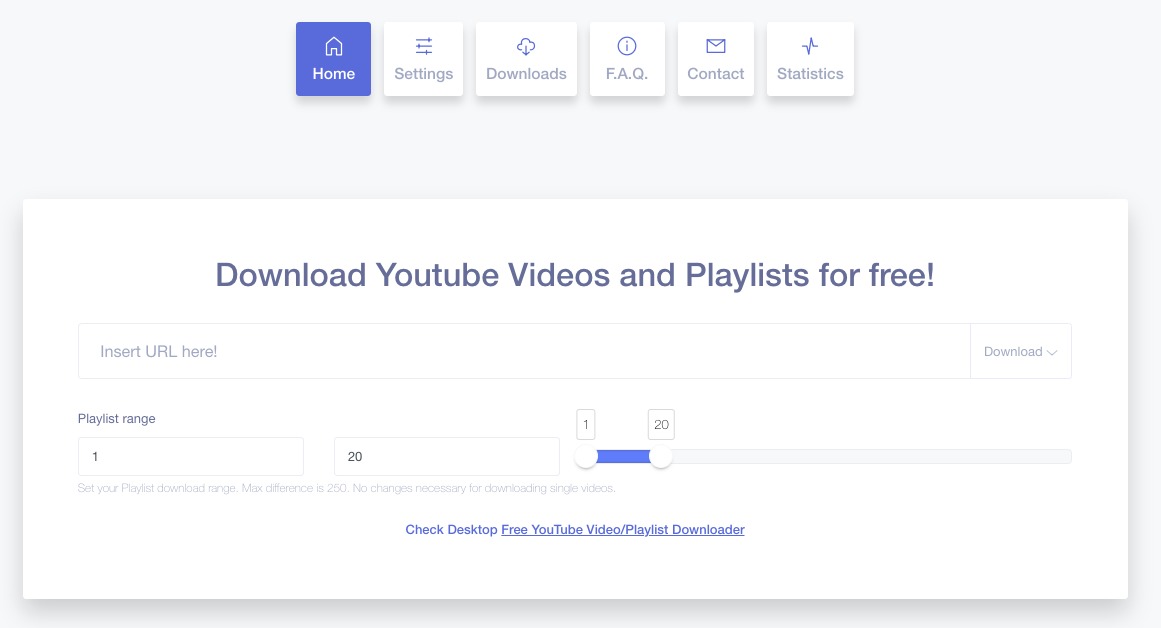Open the Contact tab label
The image size is (1161, 628).
point(715,74)
